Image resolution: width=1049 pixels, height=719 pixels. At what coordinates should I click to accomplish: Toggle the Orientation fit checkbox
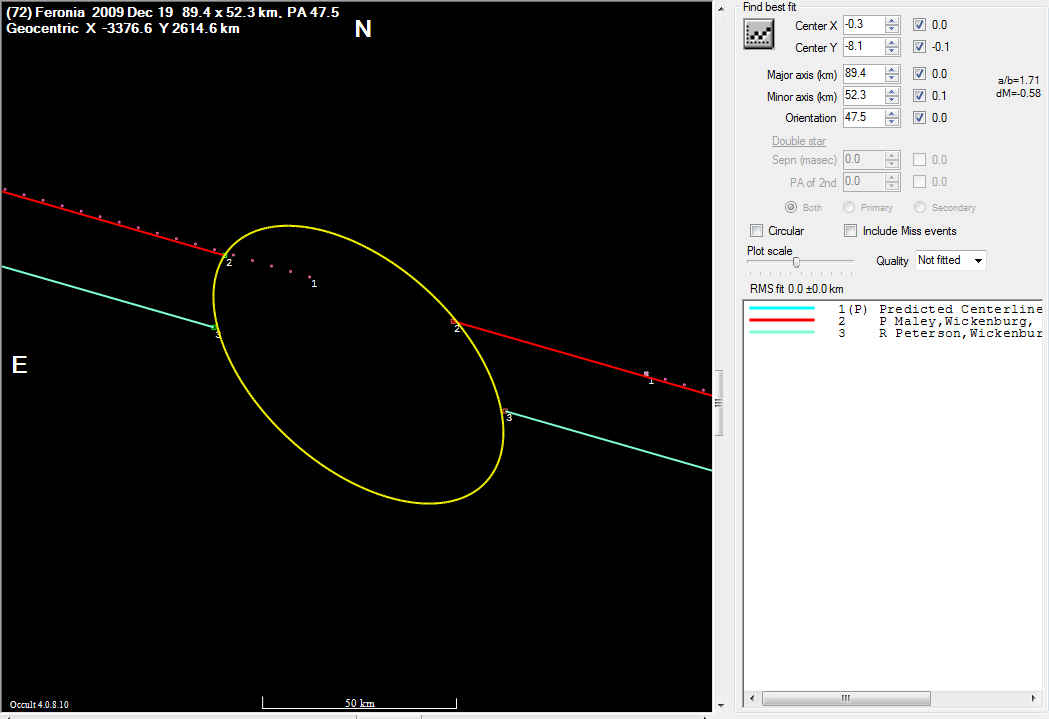click(919, 118)
